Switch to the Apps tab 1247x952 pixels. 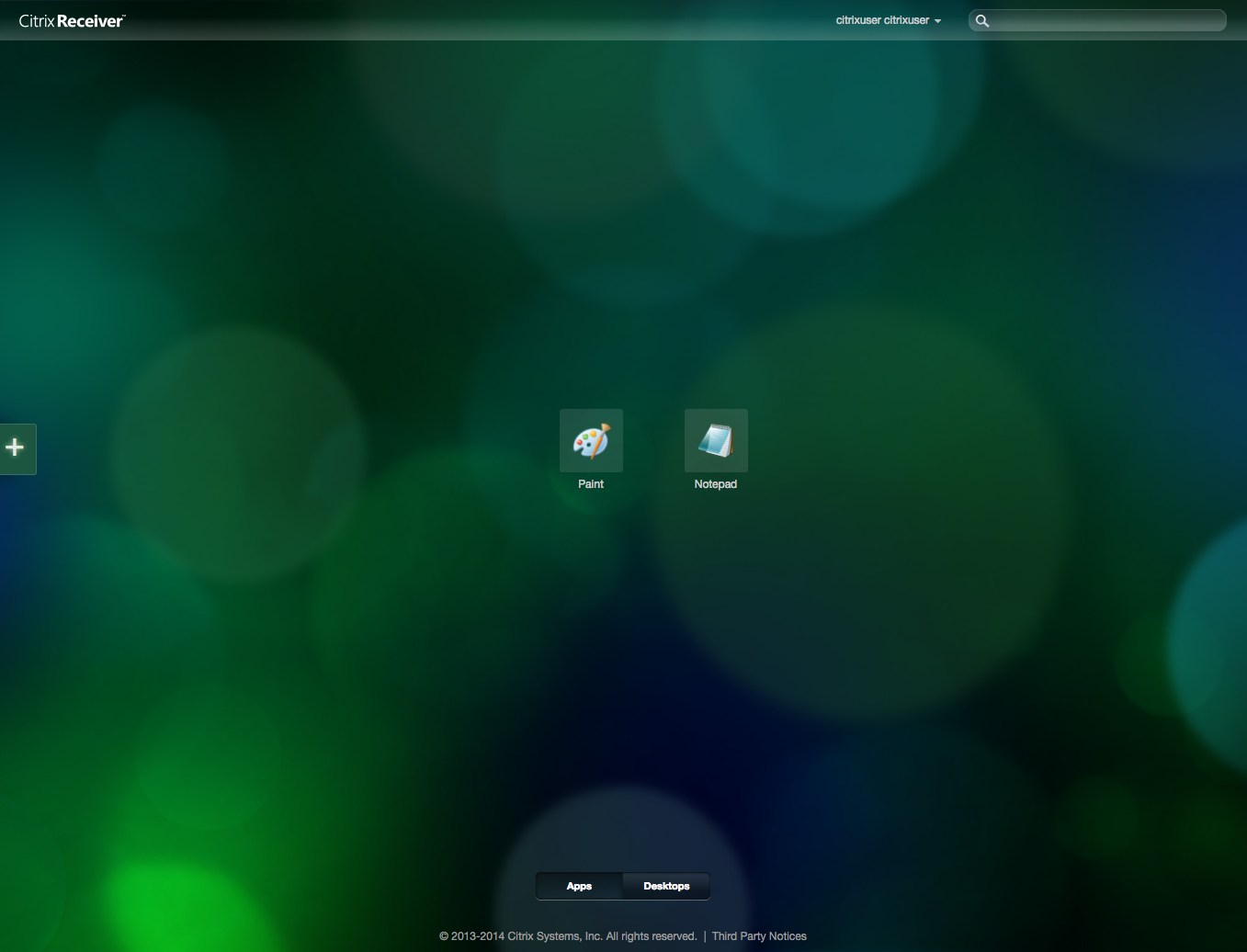pyautogui.click(x=579, y=886)
